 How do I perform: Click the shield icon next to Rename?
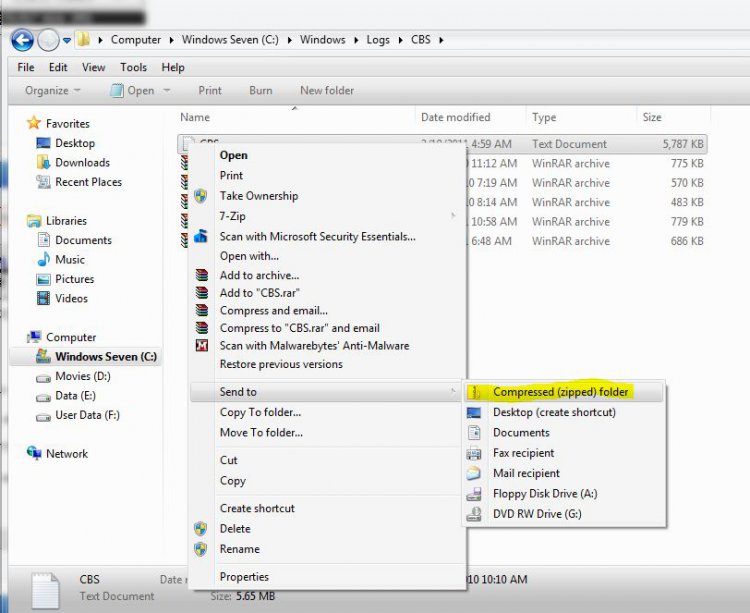[x=201, y=548]
